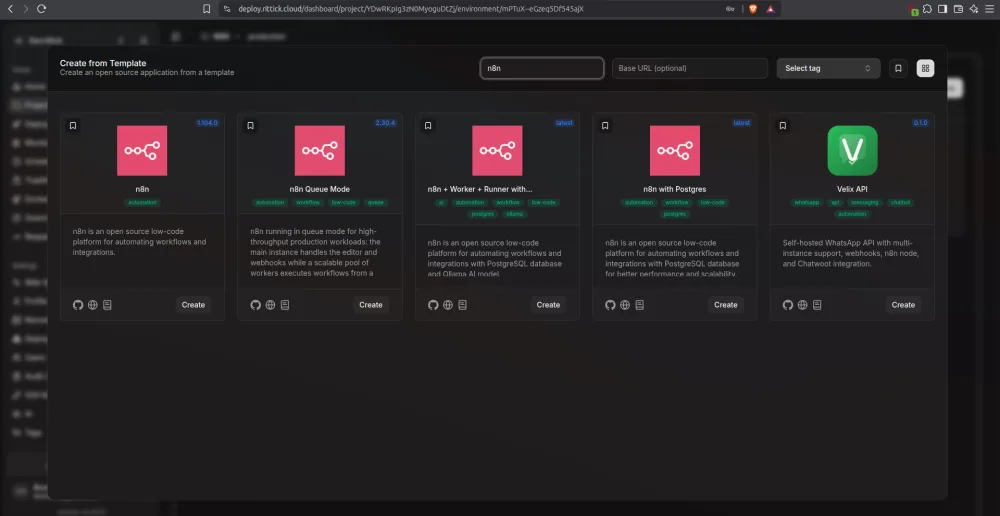1000x516 pixels.
Task: Create the n8n Queue Mode template
Action: pos(371,305)
